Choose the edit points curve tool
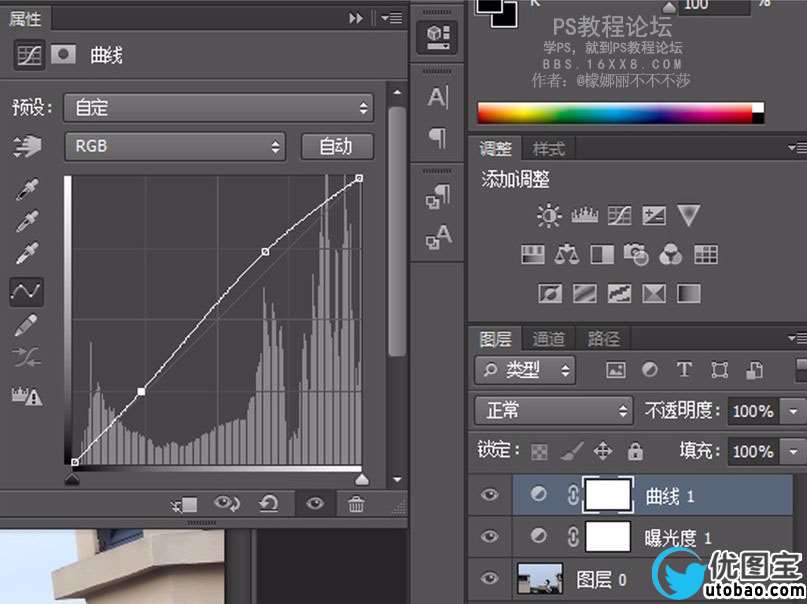Viewport: 807px width, 604px height. (x=26, y=291)
